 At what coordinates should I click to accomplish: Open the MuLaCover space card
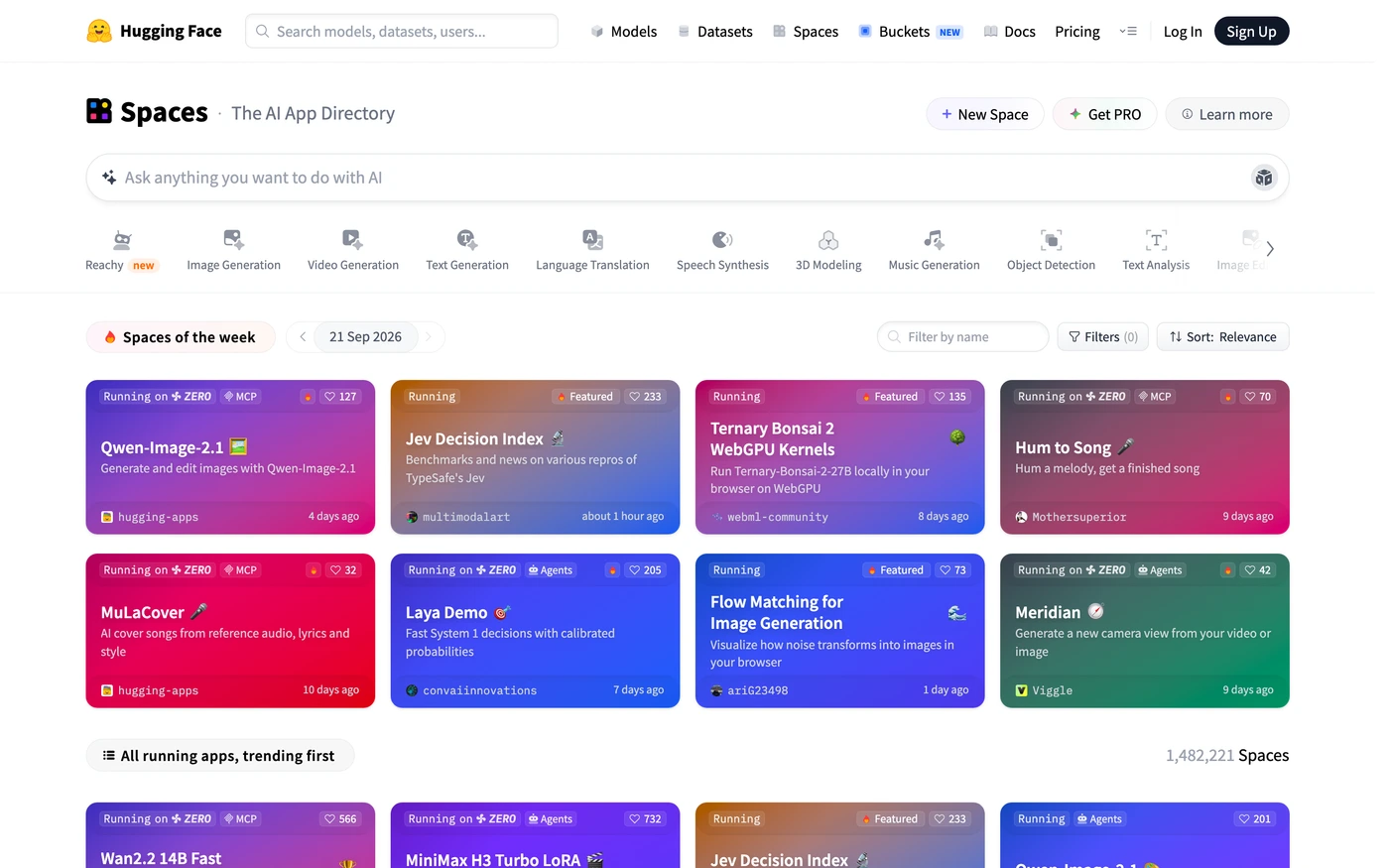[230, 631]
